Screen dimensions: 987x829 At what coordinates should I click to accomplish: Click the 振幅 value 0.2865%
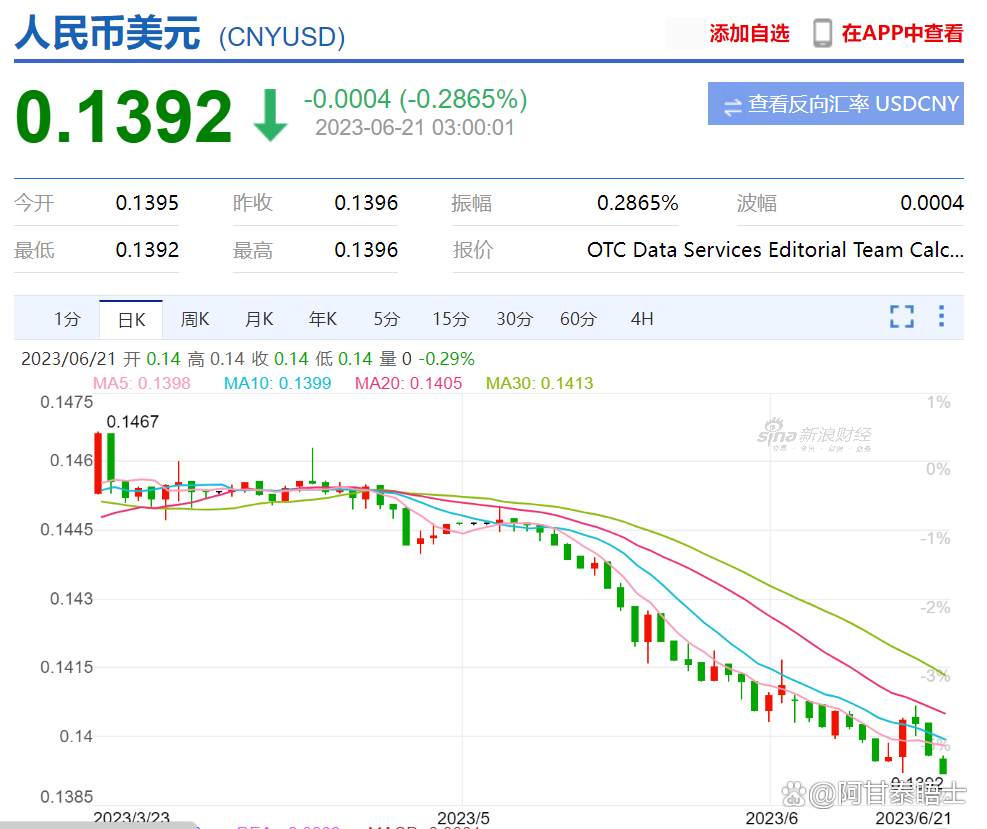click(638, 203)
